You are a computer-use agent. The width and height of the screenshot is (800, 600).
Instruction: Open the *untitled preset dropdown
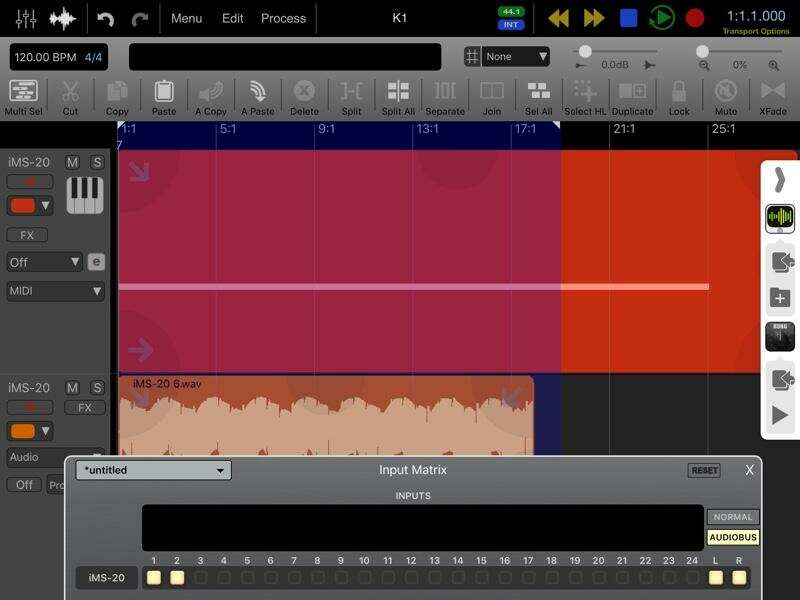tap(153, 470)
